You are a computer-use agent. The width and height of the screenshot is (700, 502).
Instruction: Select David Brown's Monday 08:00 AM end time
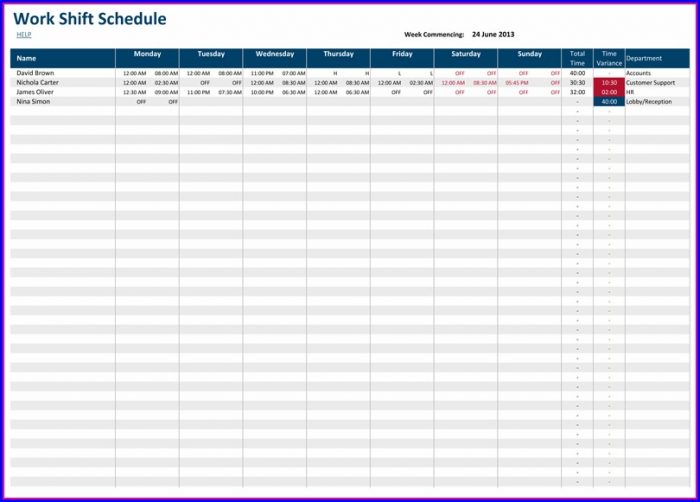(x=166, y=73)
